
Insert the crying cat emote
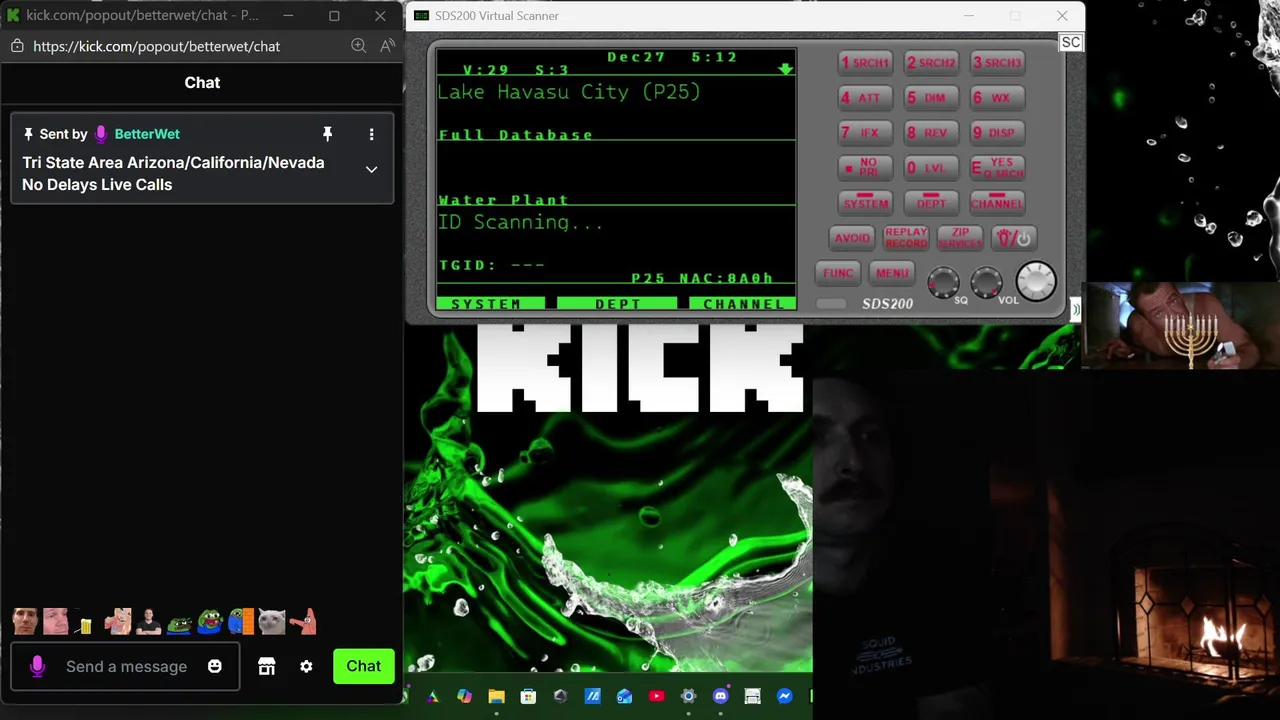click(271, 622)
